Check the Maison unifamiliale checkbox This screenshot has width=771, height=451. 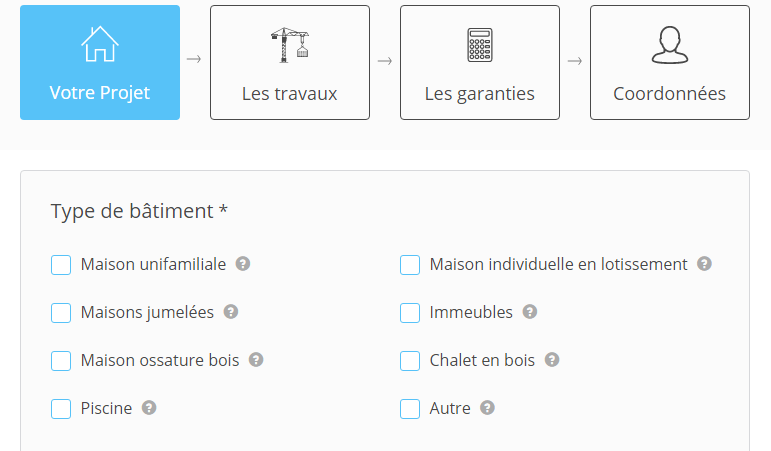point(61,265)
